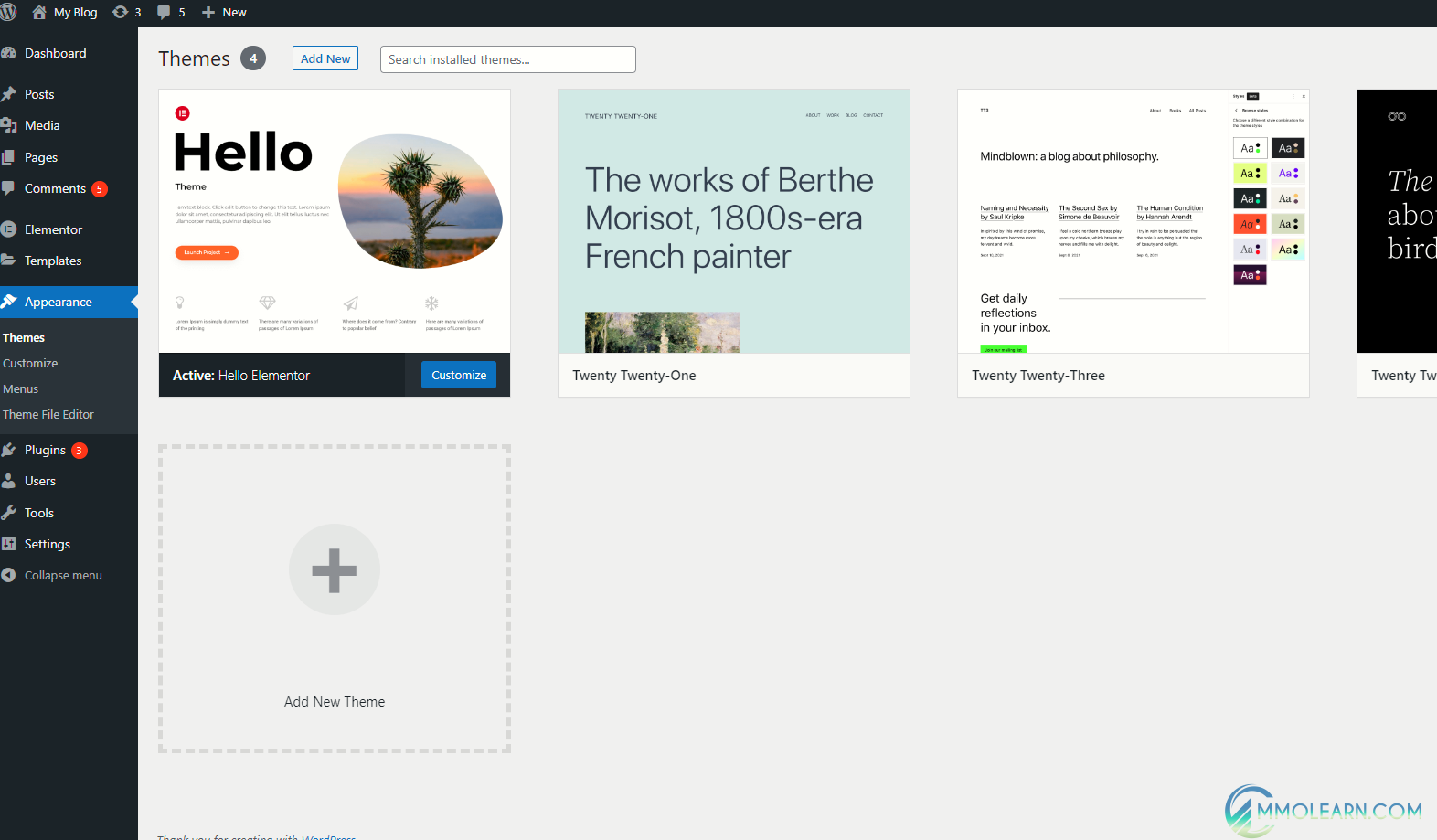Click the Posts pin icon
Image resolution: width=1437 pixels, height=840 pixels.
coord(8,94)
